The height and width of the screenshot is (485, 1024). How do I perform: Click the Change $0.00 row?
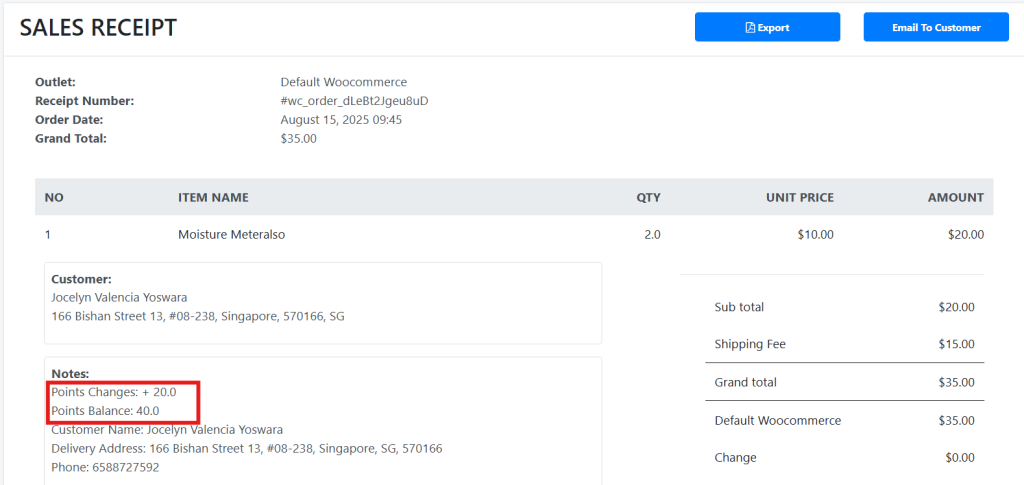(x=843, y=457)
